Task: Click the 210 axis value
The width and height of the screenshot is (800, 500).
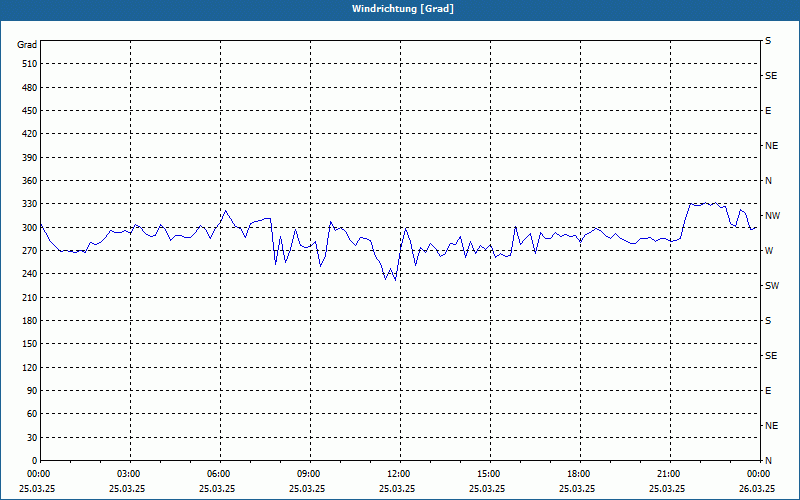Action: pos(29,297)
